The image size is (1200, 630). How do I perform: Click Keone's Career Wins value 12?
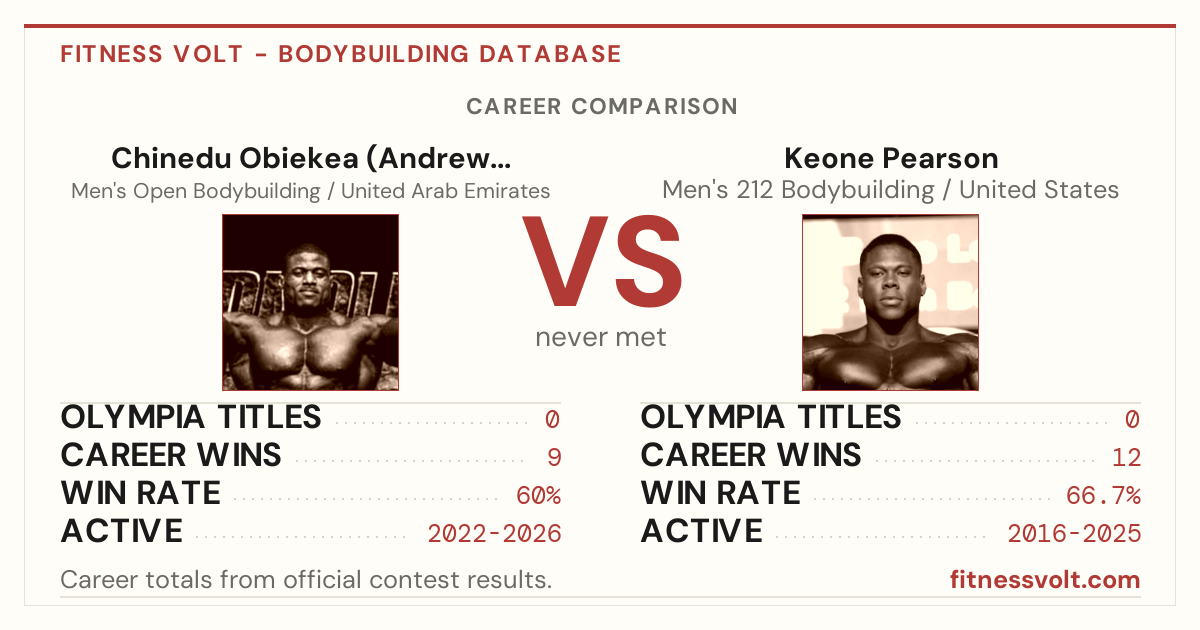pyautogui.click(x=1126, y=458)
